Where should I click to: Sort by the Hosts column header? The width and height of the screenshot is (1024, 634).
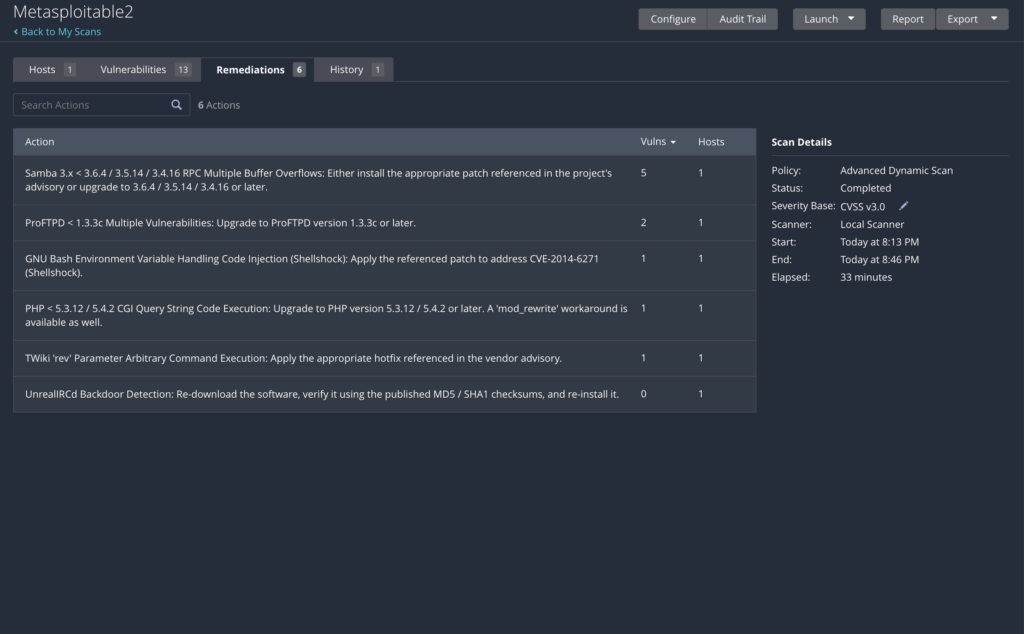711,142
